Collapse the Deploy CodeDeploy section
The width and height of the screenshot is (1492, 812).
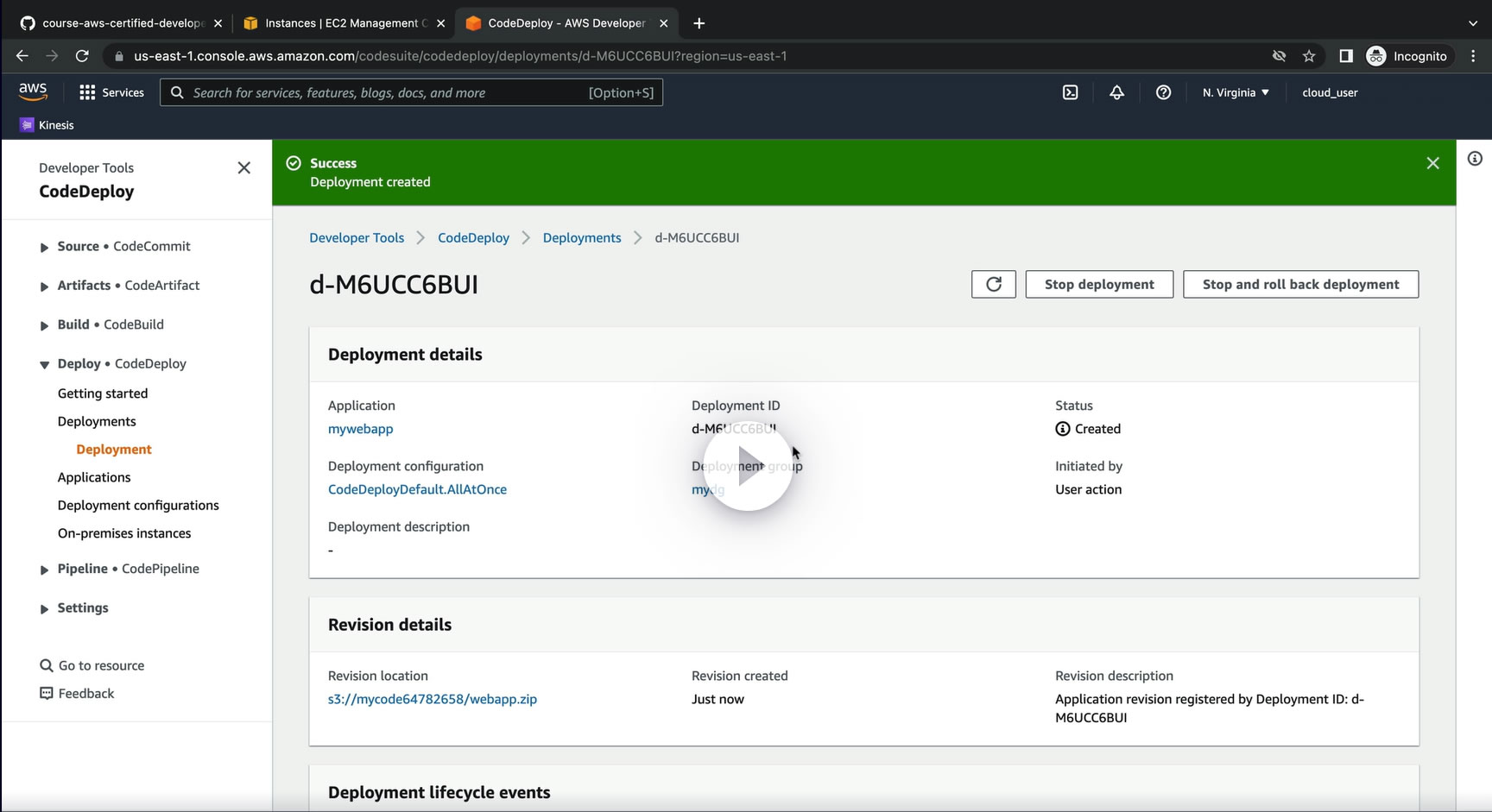pyautogui.click(x=44, y=365)
